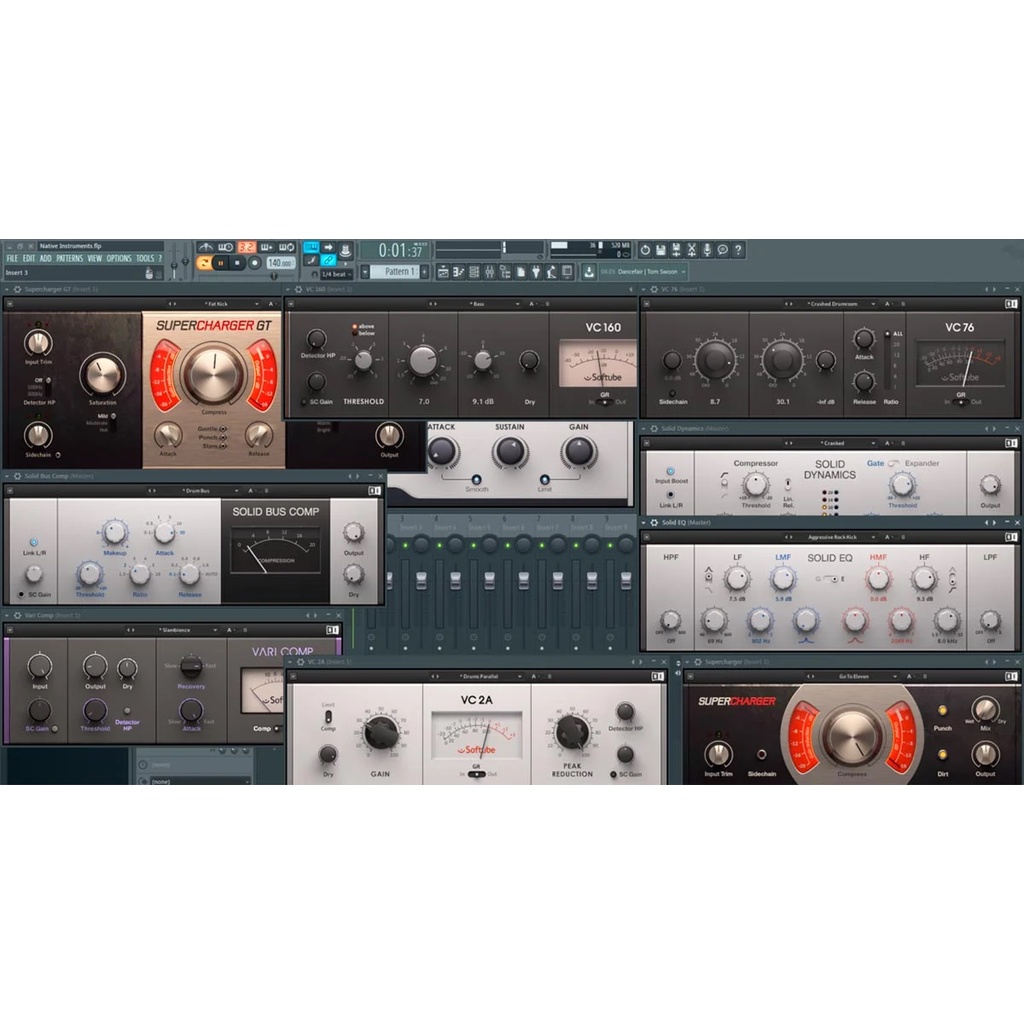Toggle the Smooth option under ATTACK knob
Screen dimensions: 1024x1024
click(476, 480)
